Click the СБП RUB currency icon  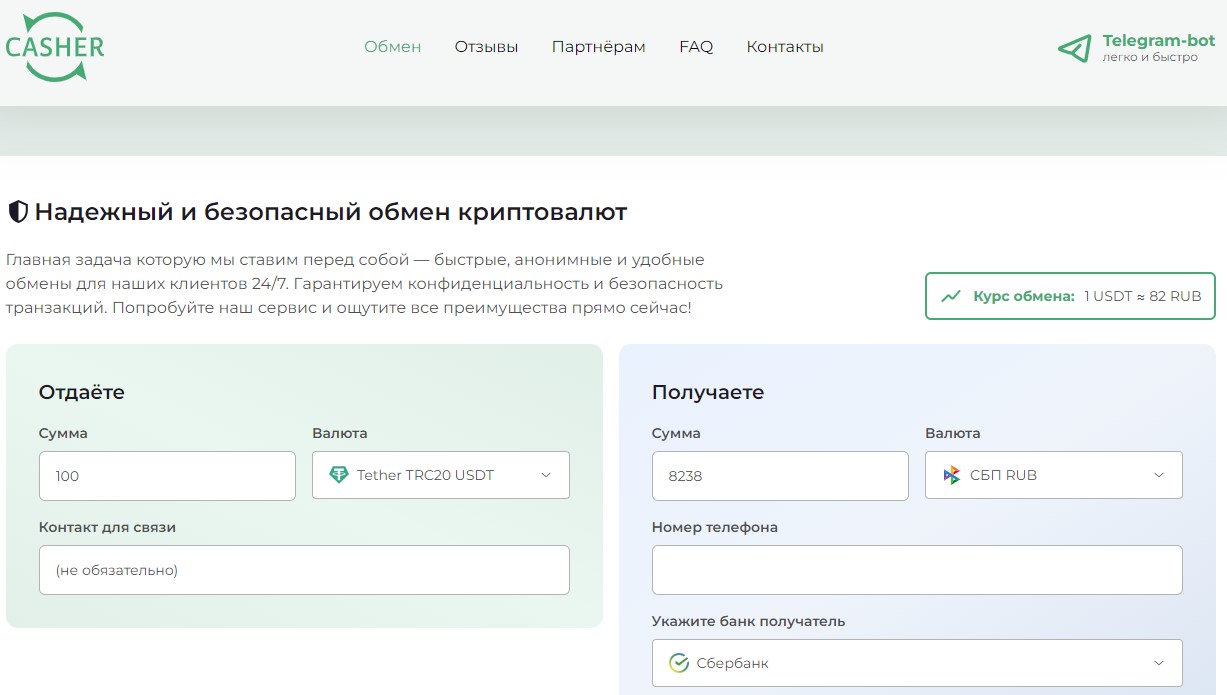pyautogui.click(x=952, y=475)
